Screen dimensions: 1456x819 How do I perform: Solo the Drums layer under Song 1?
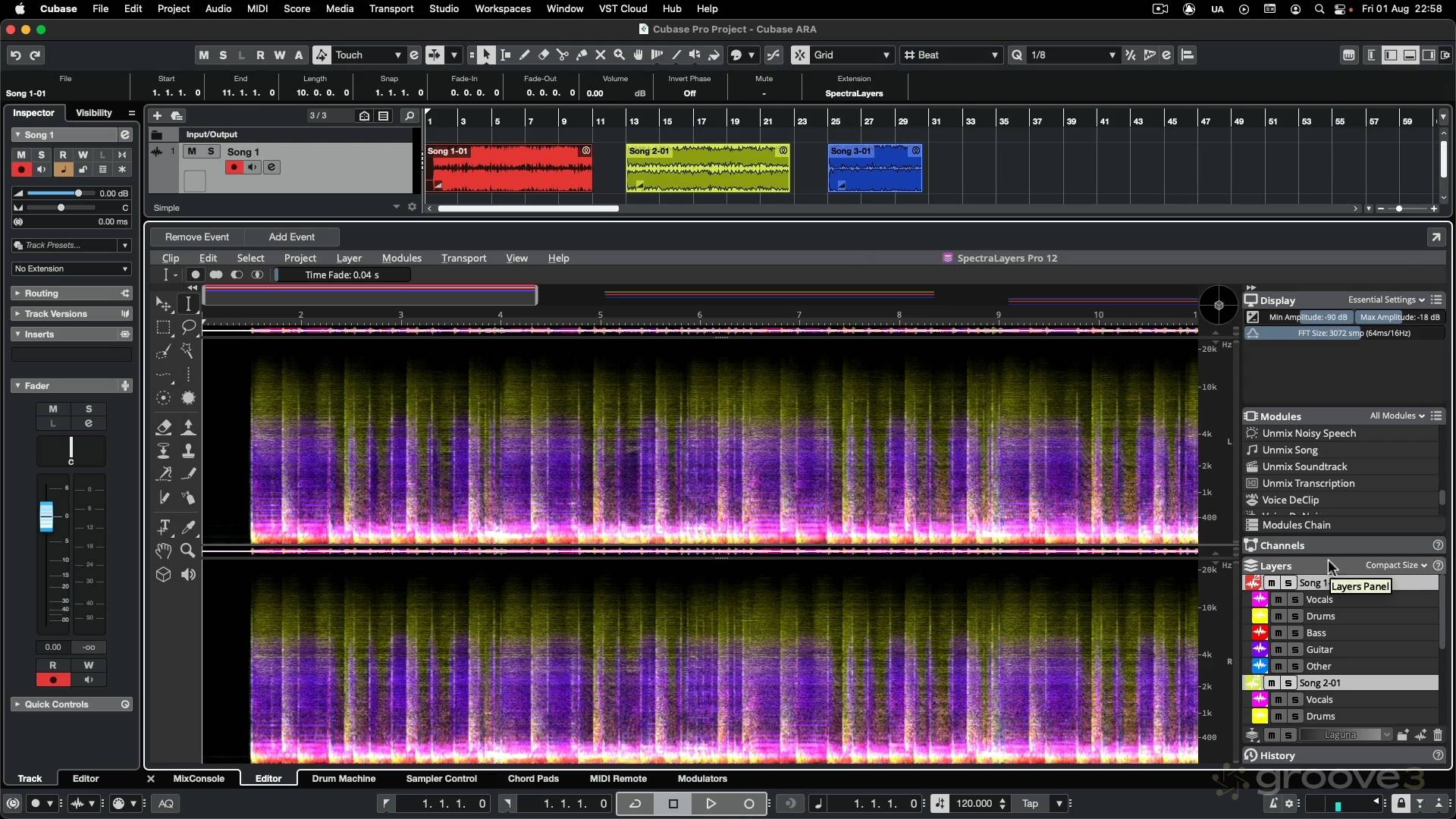[1295, 617]
